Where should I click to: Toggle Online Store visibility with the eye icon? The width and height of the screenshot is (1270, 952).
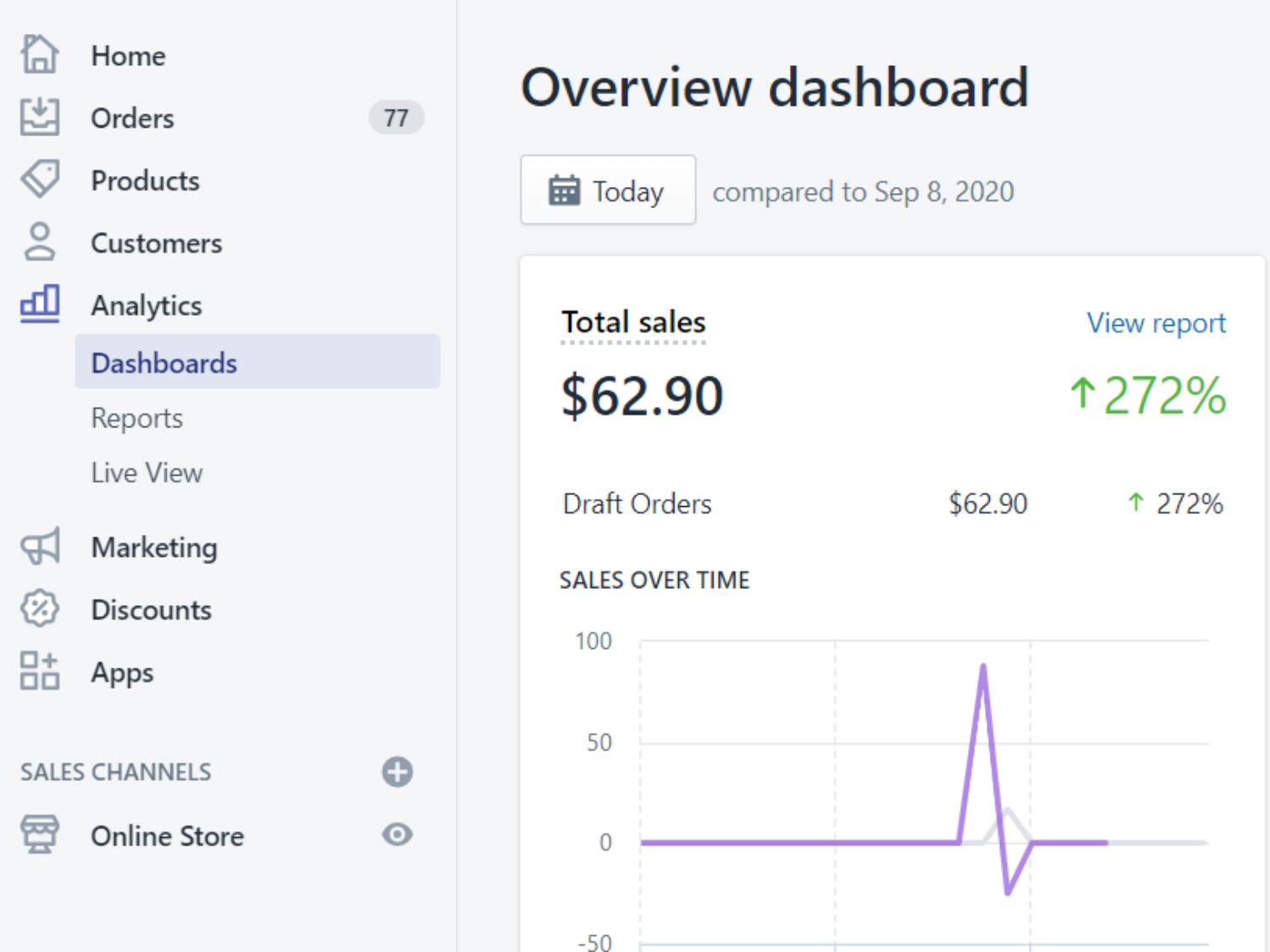397,835
